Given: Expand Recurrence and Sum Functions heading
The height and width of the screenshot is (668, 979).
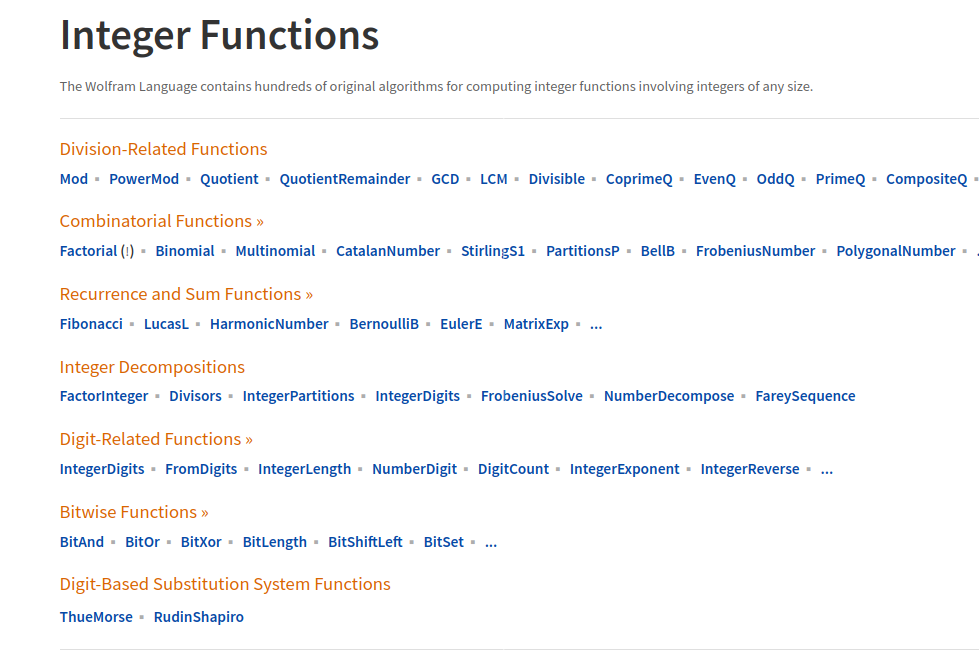Looking at the screenshot, I should coord(186,294).
